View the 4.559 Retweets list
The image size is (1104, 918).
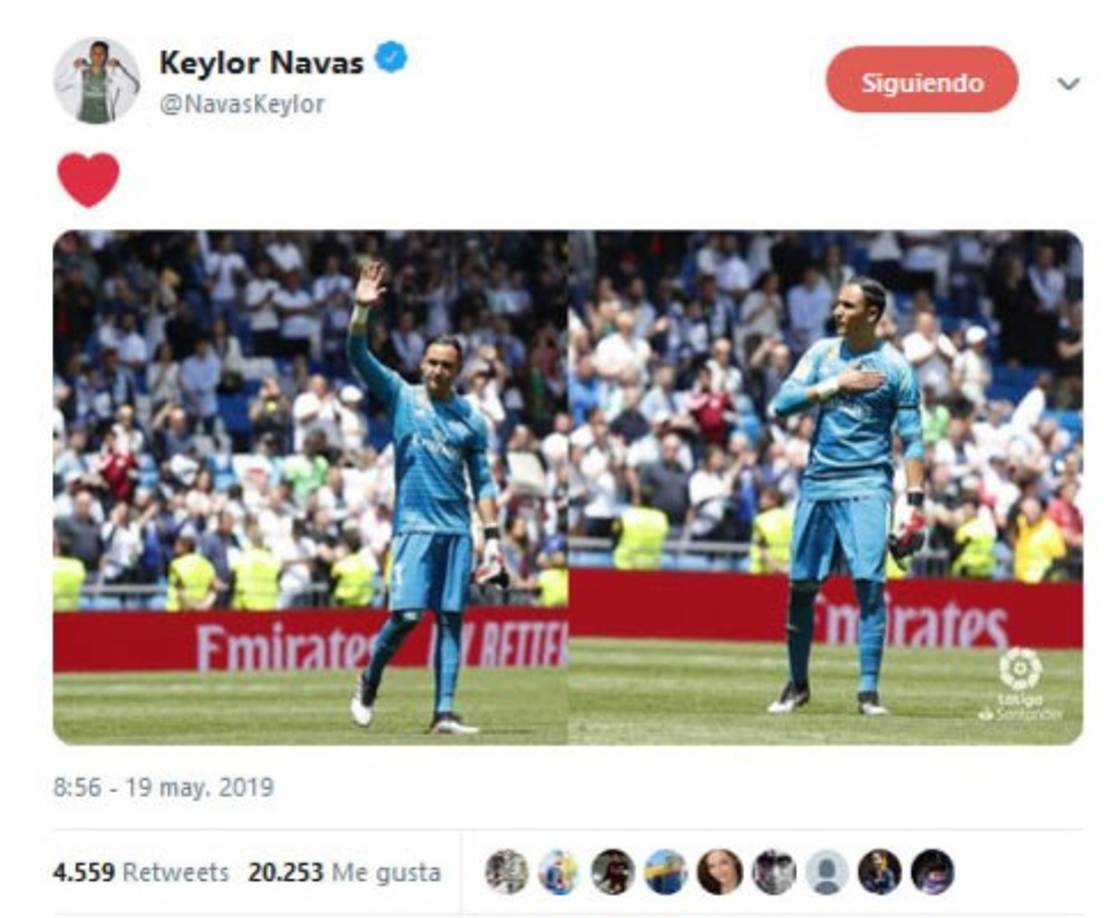(141, 872)
